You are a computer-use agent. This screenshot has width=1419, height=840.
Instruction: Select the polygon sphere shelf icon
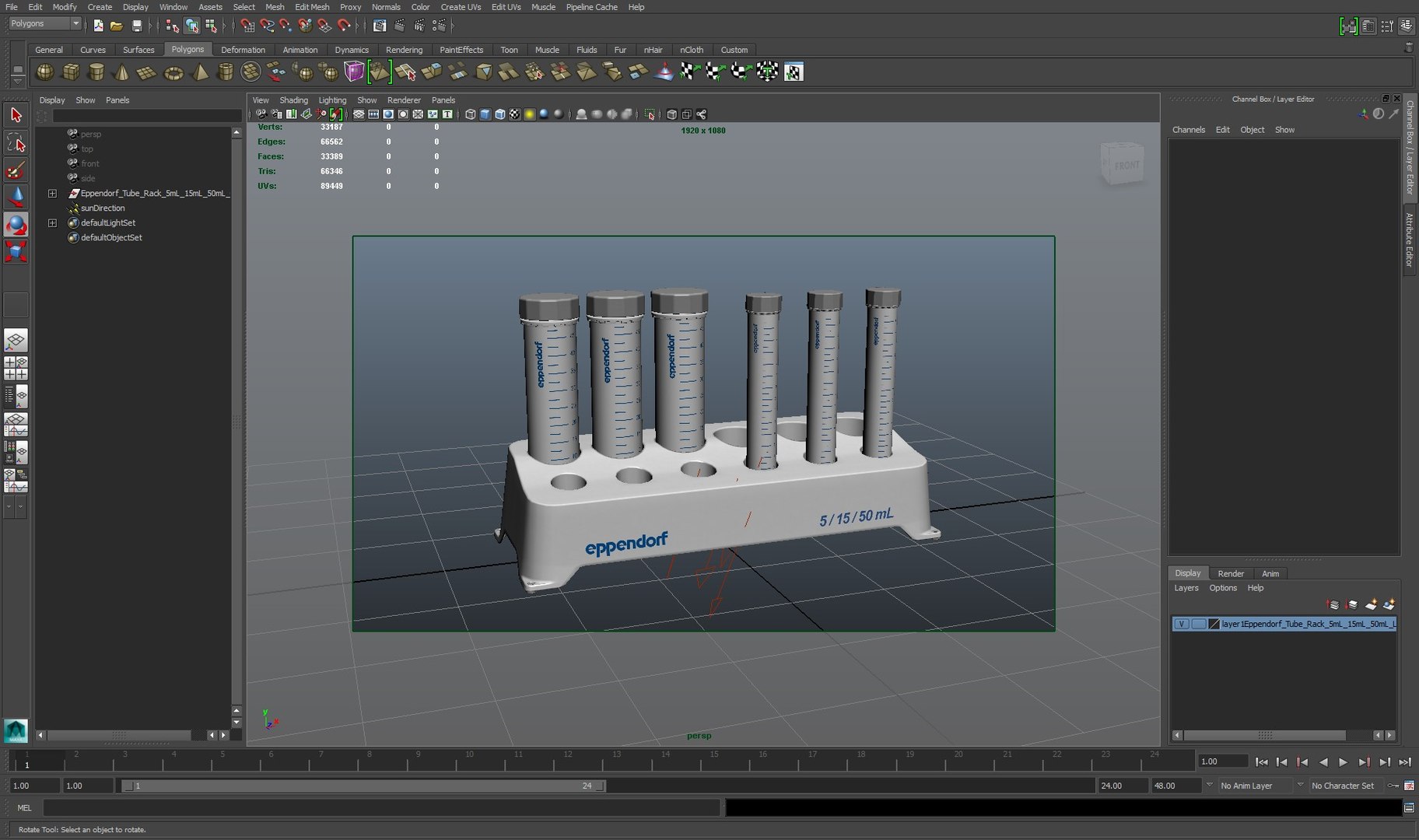tap(45, 72)
